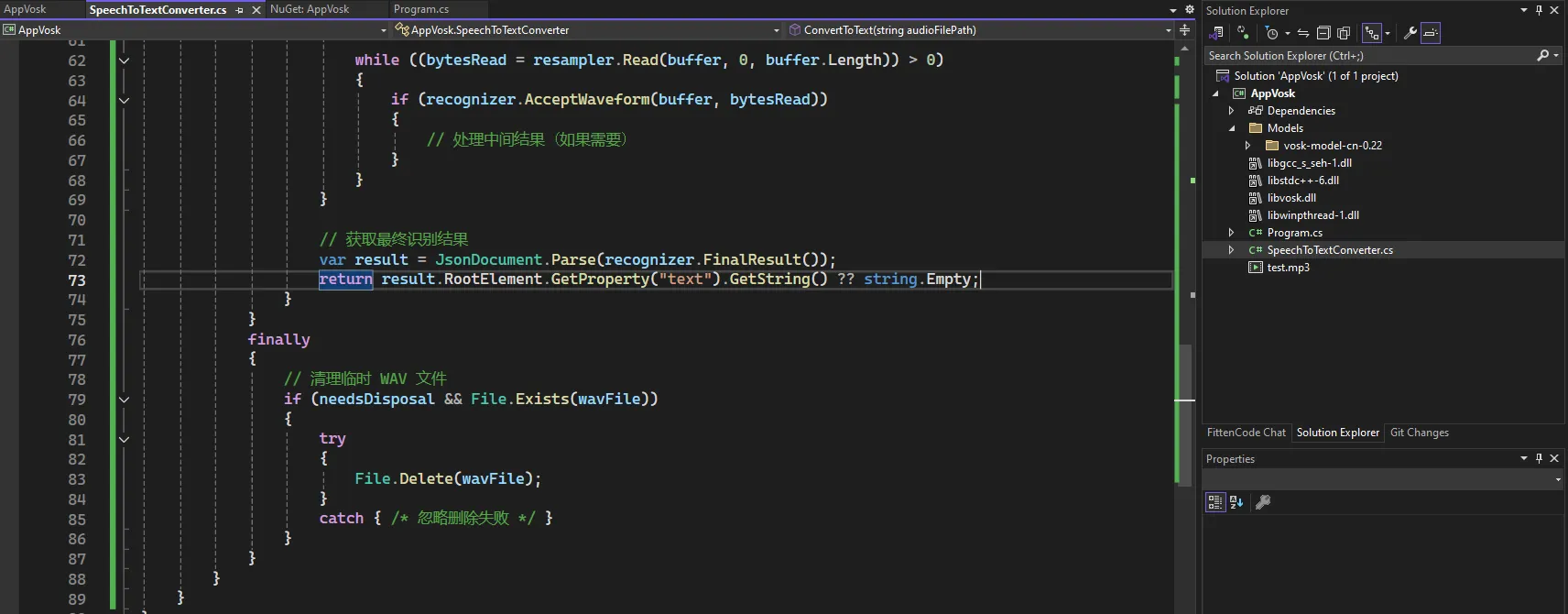The image size is (1568, 614).
Task: Open solution Properties via the wrench icon
Action: pyautogui.click(x=1410, y=33)
